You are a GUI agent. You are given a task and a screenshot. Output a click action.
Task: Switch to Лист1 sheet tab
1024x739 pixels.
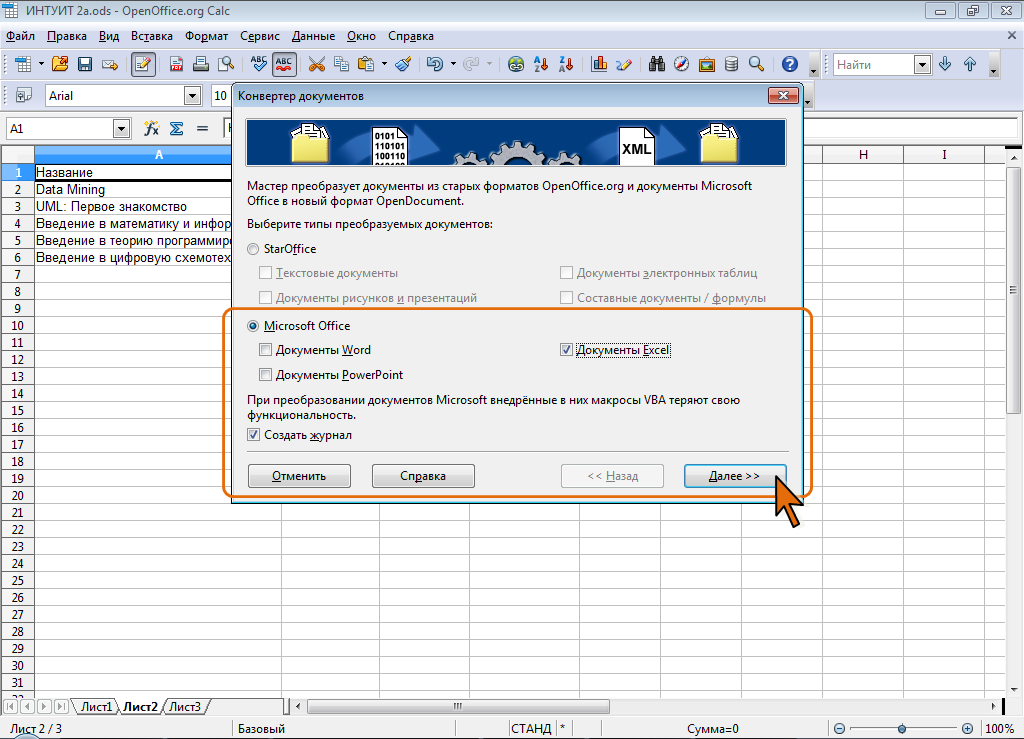96,706
